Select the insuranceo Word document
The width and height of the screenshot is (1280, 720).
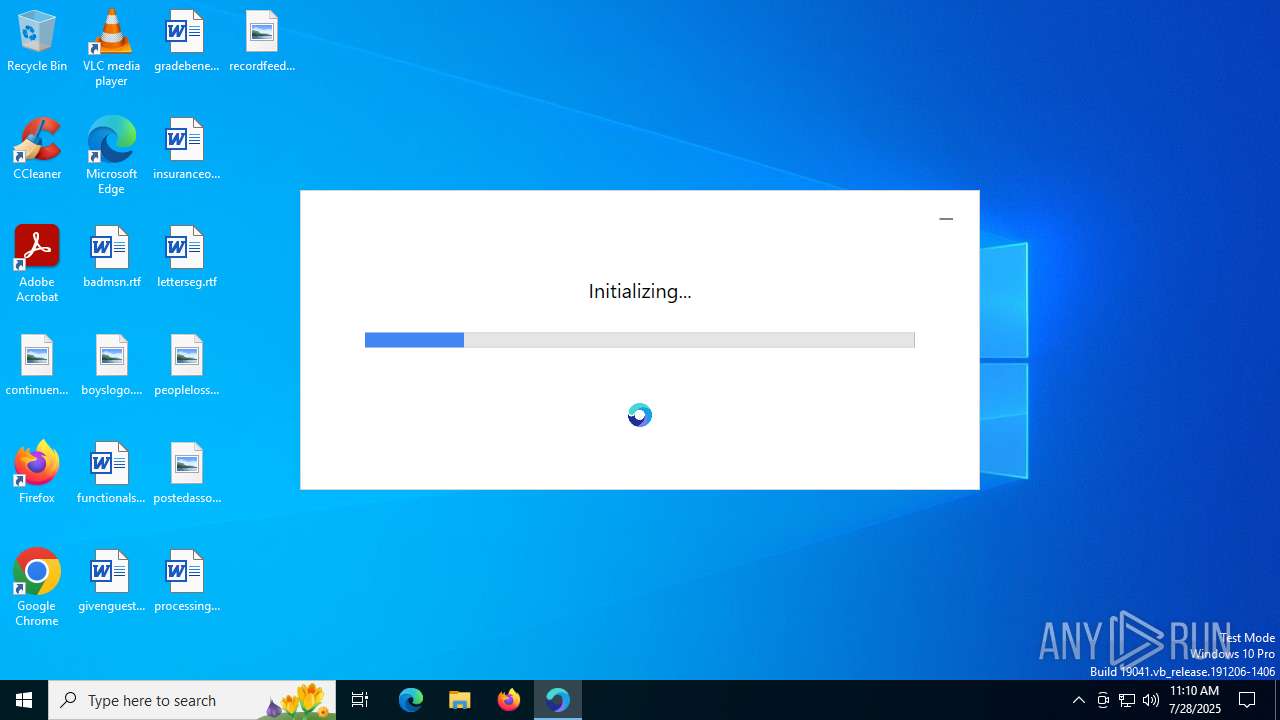186,150
